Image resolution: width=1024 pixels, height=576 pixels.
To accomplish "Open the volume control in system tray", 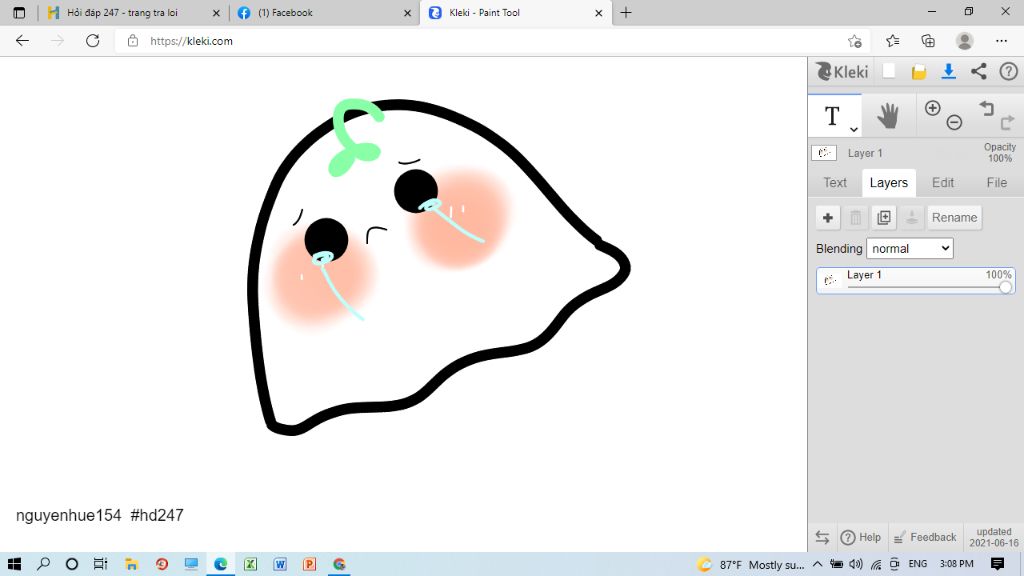I will click(x=856, y=564).
